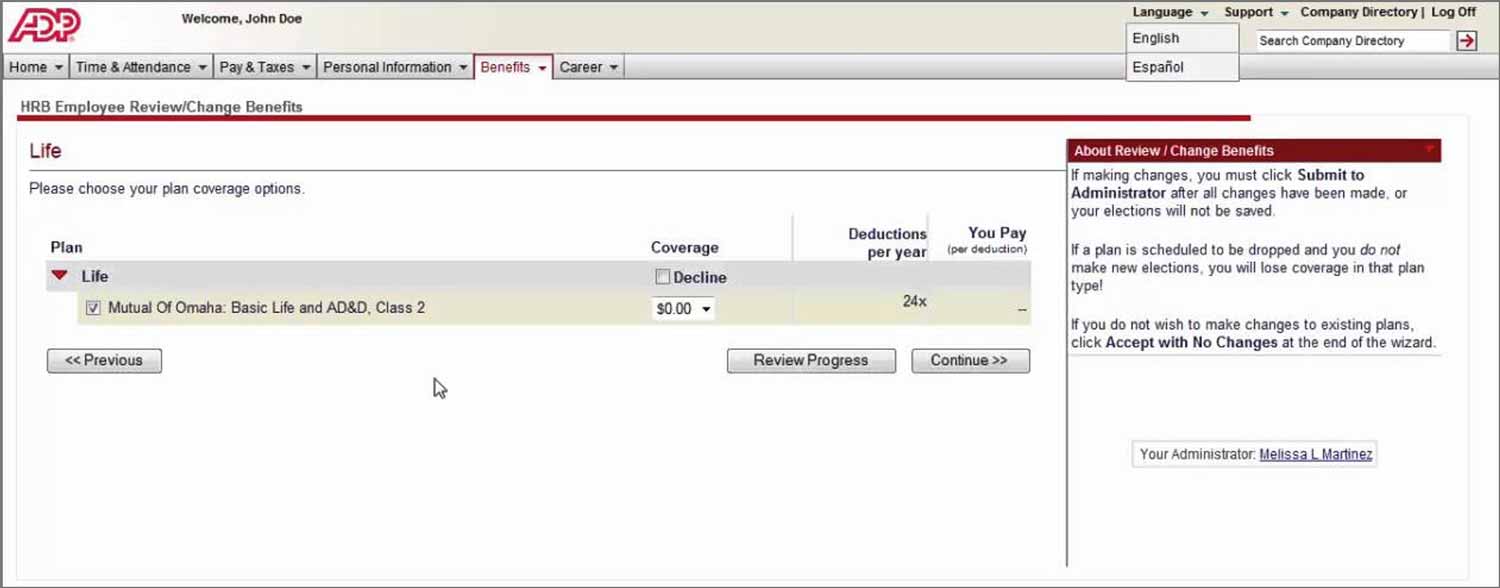The image size is (1500, 588).
Task: Open the Personal Information menu
Action: click(x=395, y=67)
